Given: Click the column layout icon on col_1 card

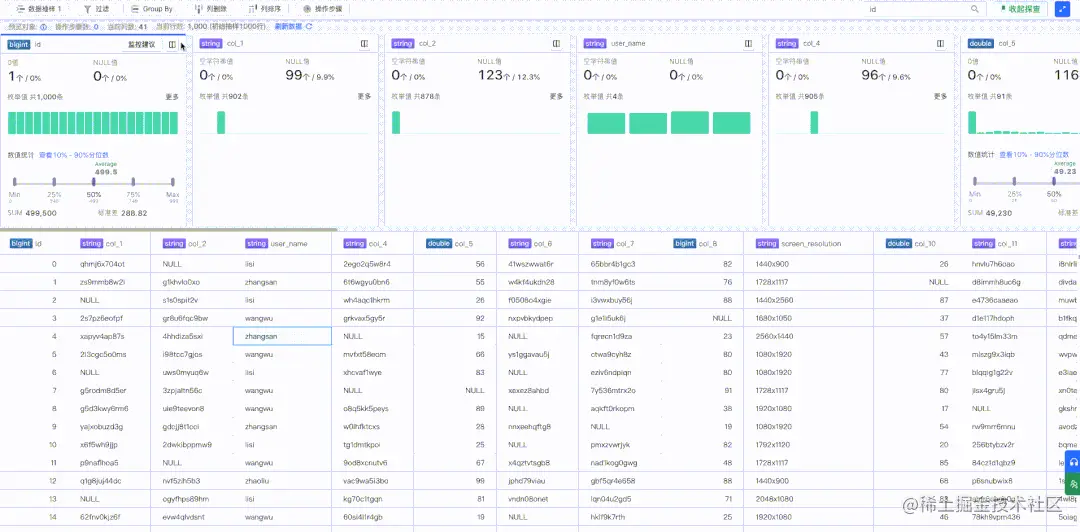Looking at the screenshot, I should click(364, 43).
